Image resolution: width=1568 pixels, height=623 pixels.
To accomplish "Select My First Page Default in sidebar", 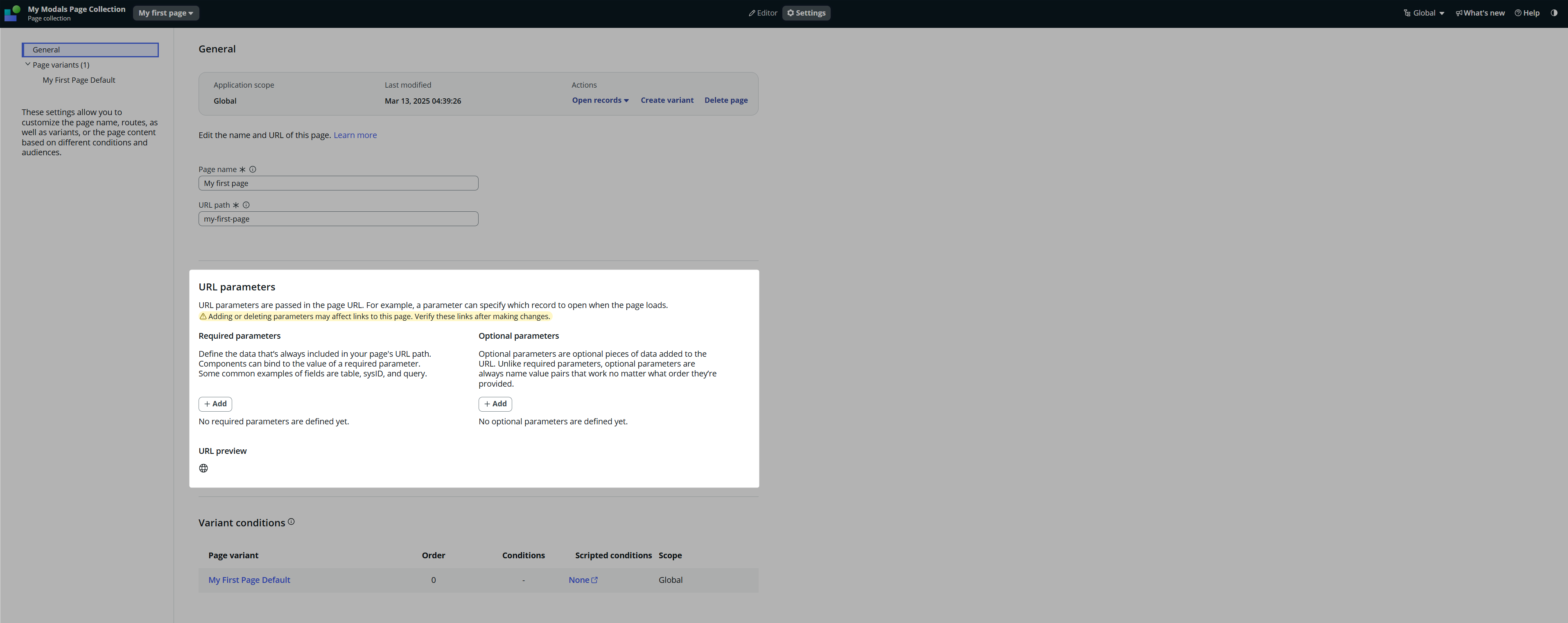I will 79,80.
